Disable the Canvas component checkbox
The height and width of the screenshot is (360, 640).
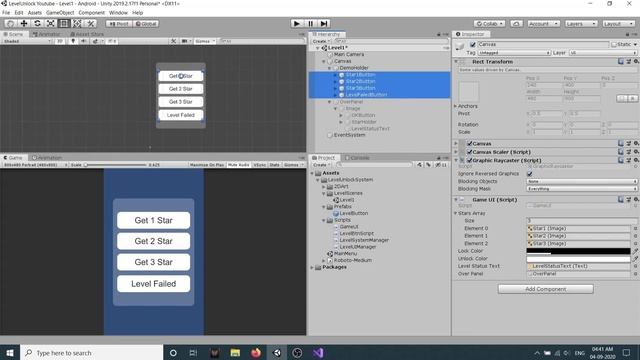click(x=469, y=144)
